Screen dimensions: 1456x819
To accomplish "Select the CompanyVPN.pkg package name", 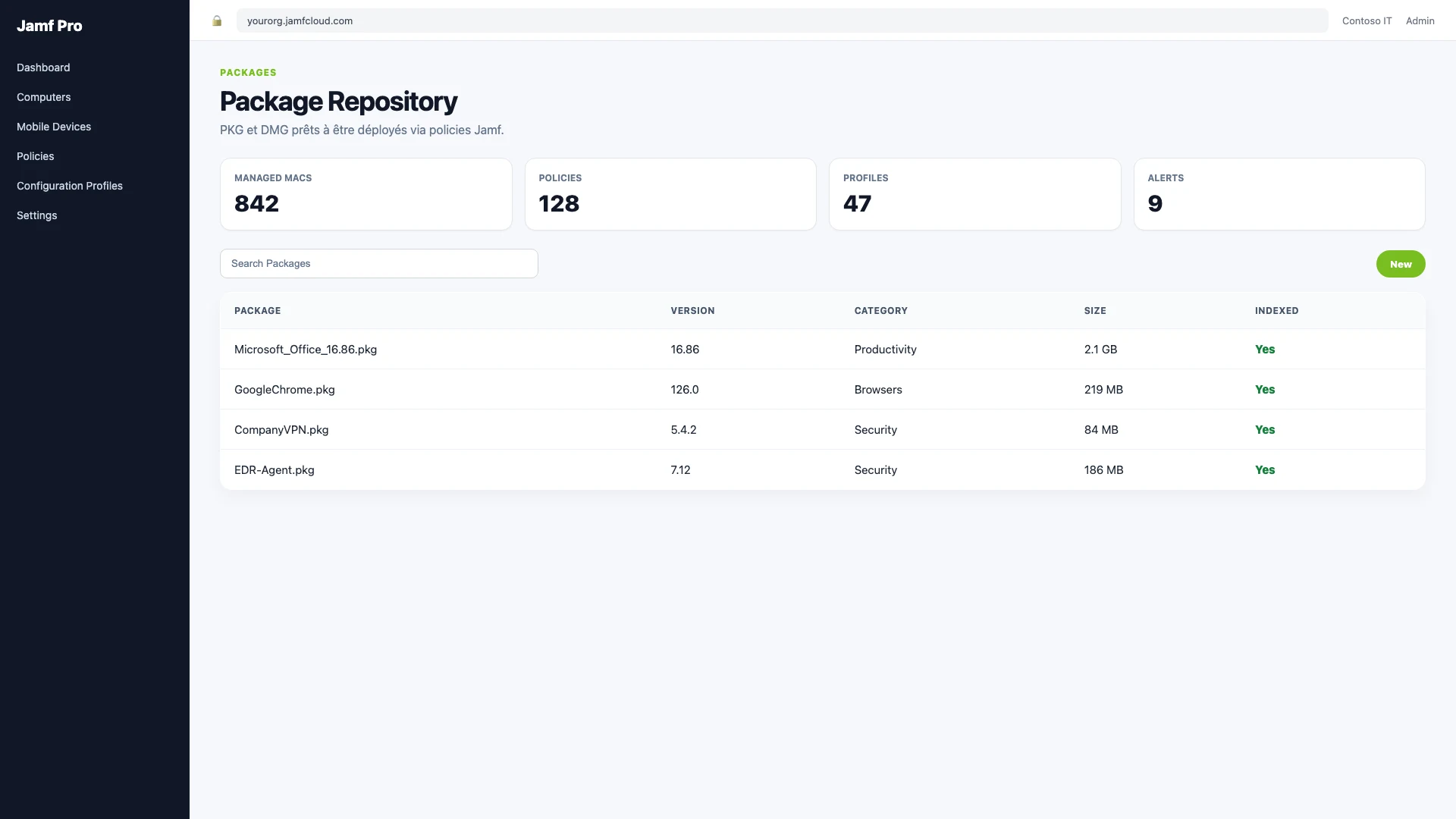I will click(x=281, y=430).
